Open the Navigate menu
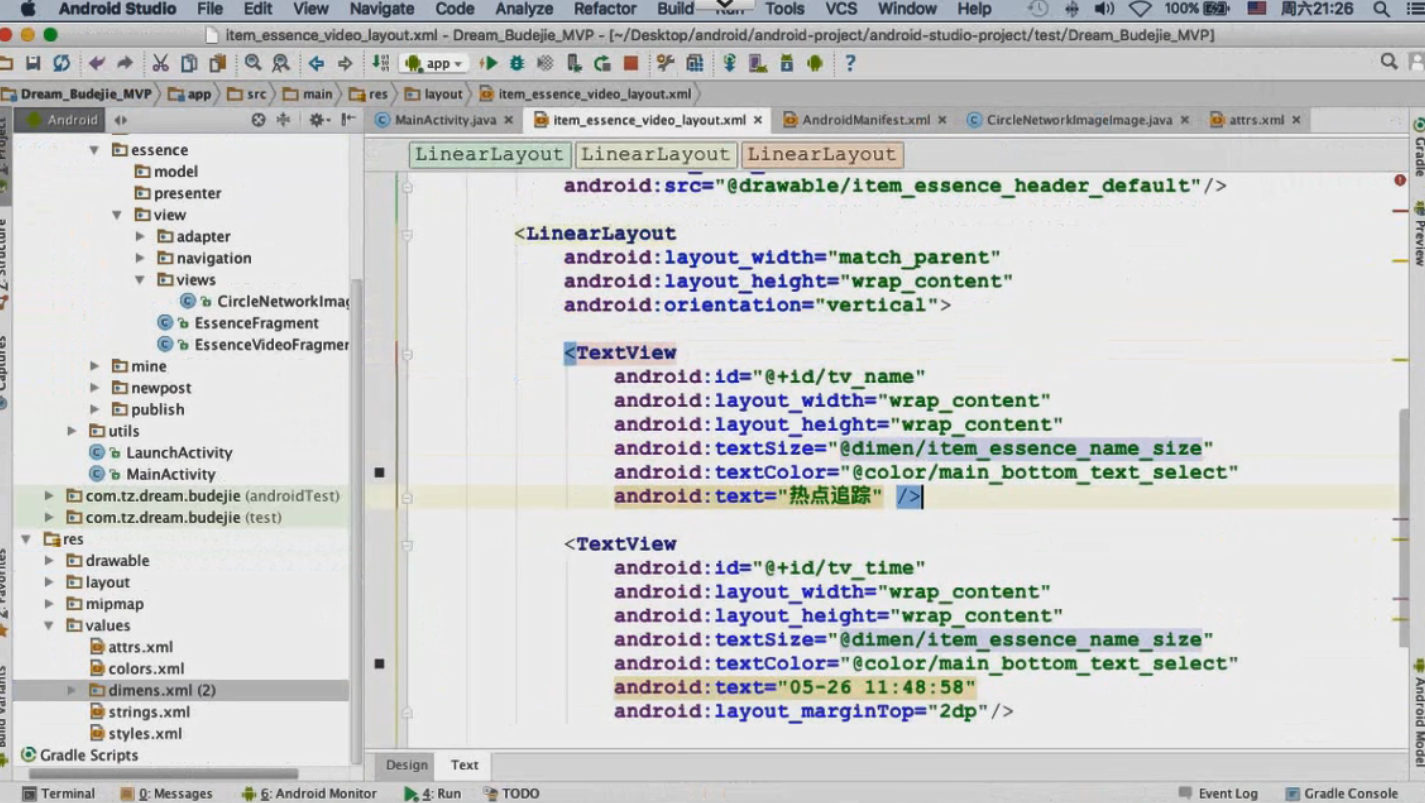The height and width of the screenshot is (803, 1425). 381,9
